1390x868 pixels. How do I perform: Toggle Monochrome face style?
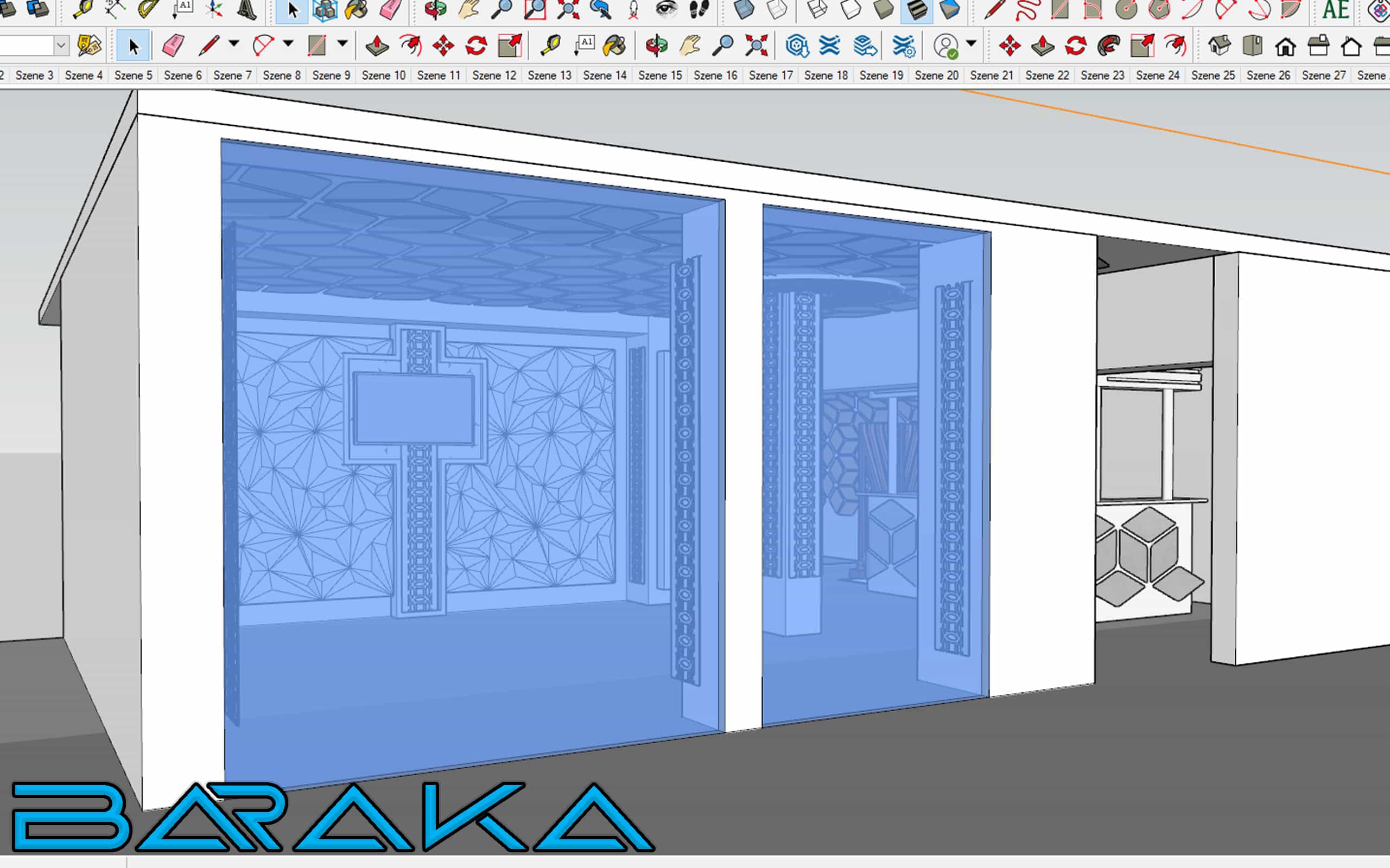click(x=949, y=10)
